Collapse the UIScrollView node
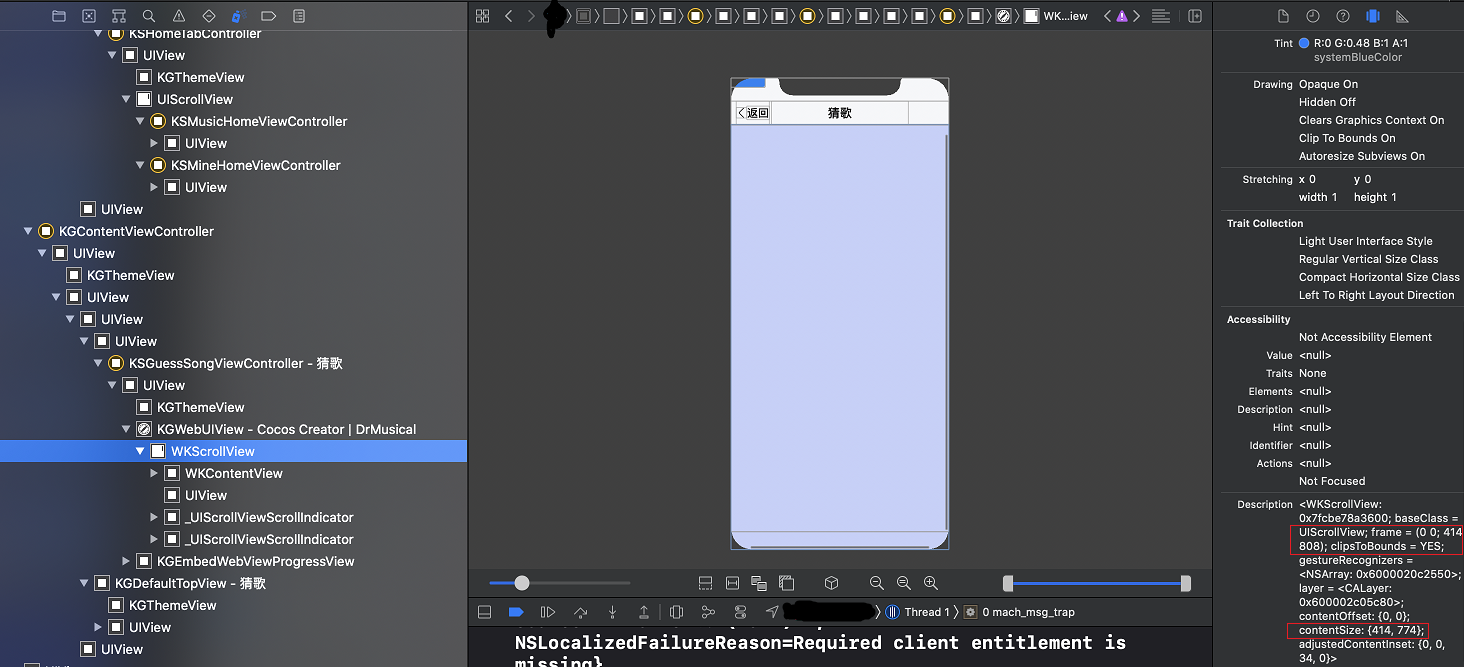The image size is (1464, 667). (x=126, y=100)
